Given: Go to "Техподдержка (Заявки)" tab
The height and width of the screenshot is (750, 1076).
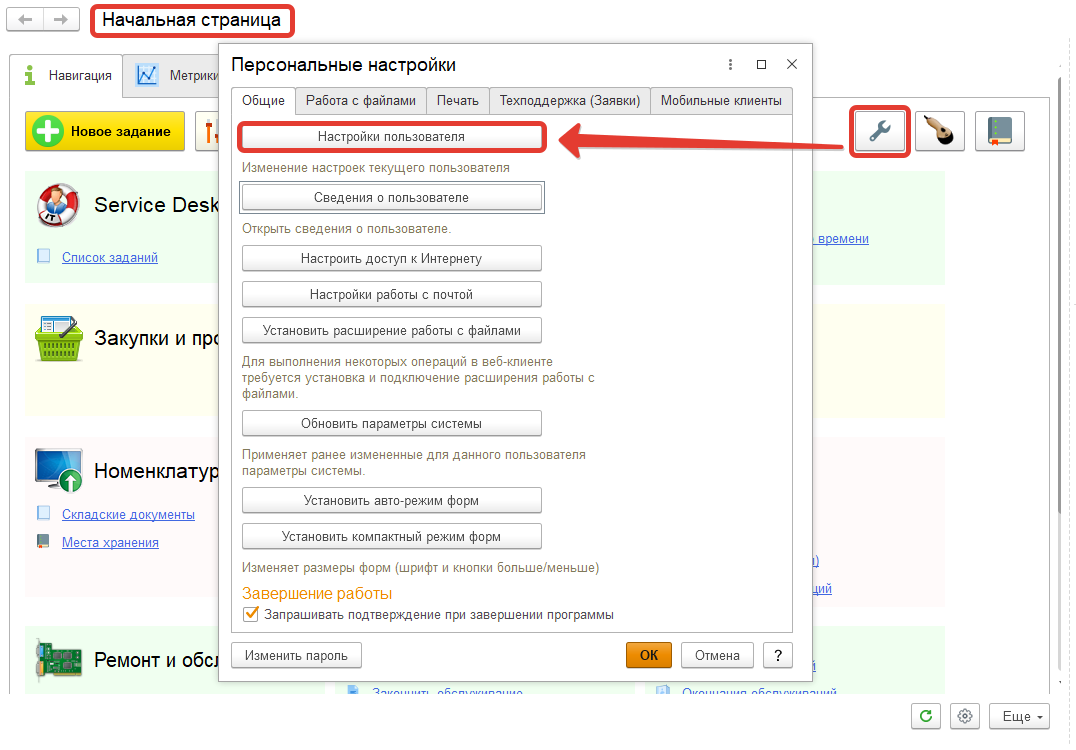Looking at the screenshot, I should [x=570, y=100].
